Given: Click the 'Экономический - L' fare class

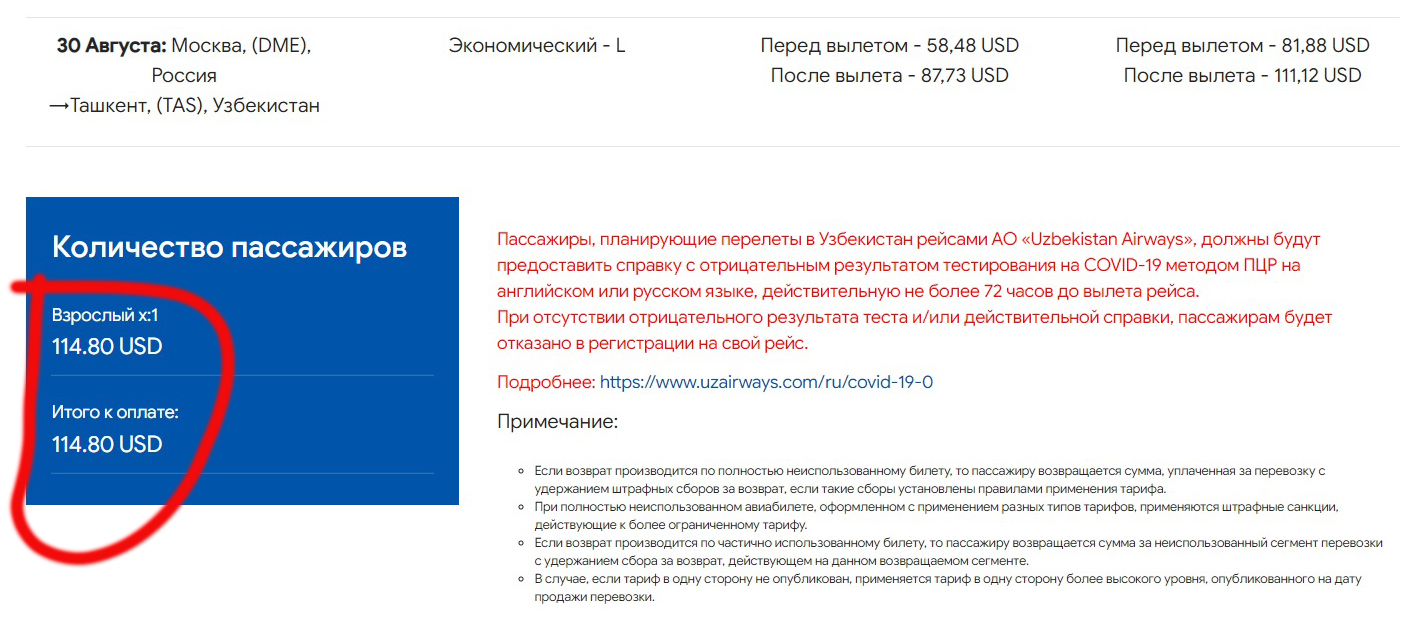Looking at the screenshot, I should (x=537, y=45).
